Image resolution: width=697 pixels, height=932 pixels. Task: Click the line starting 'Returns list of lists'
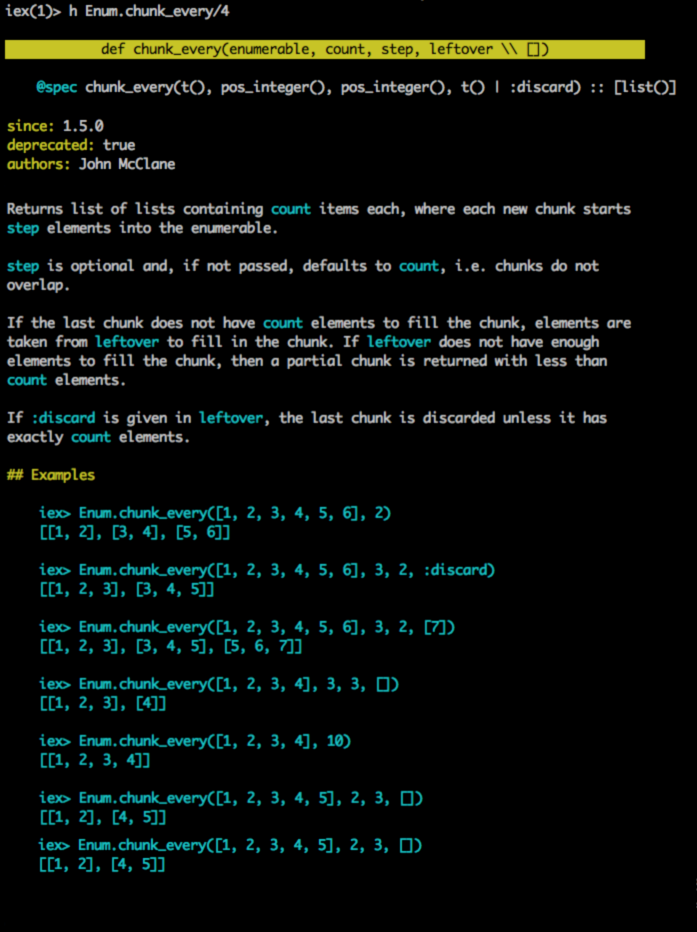coord(318,209)
